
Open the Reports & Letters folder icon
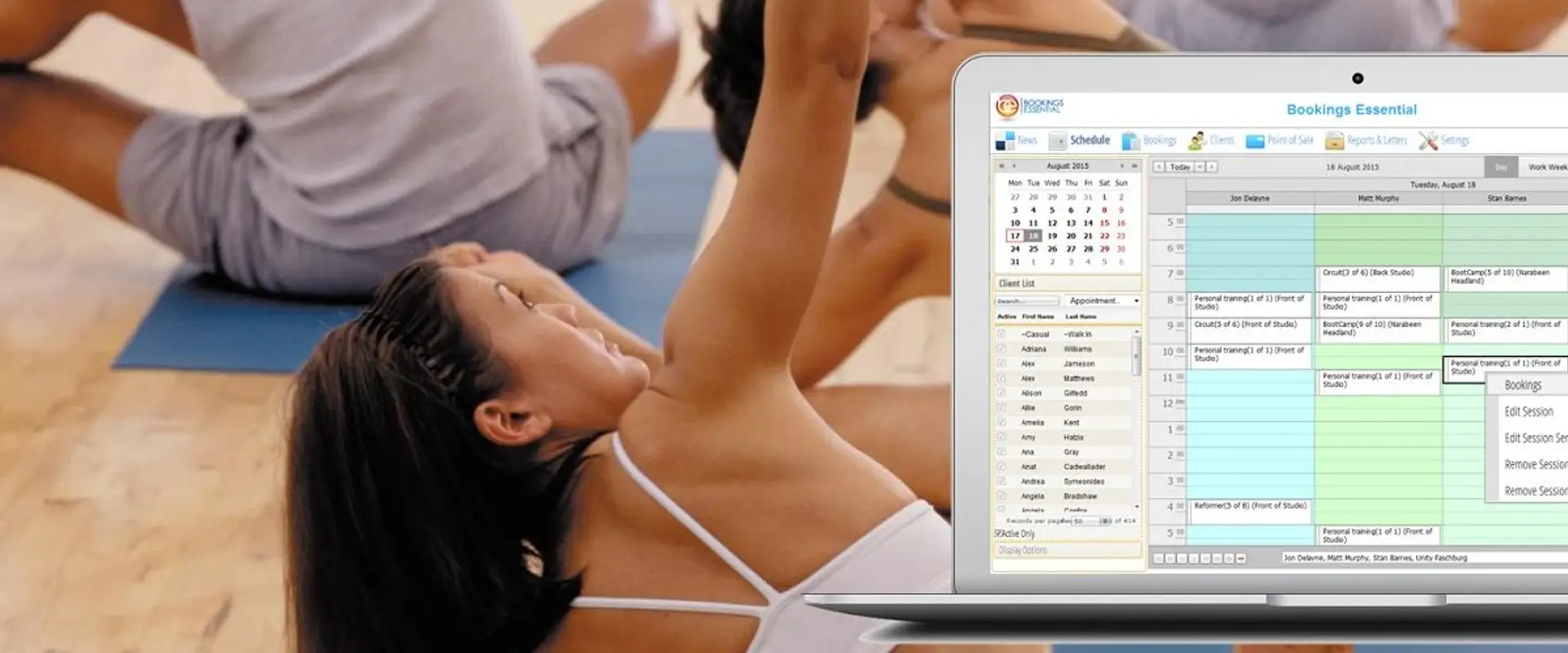[x=1334, y=141]
